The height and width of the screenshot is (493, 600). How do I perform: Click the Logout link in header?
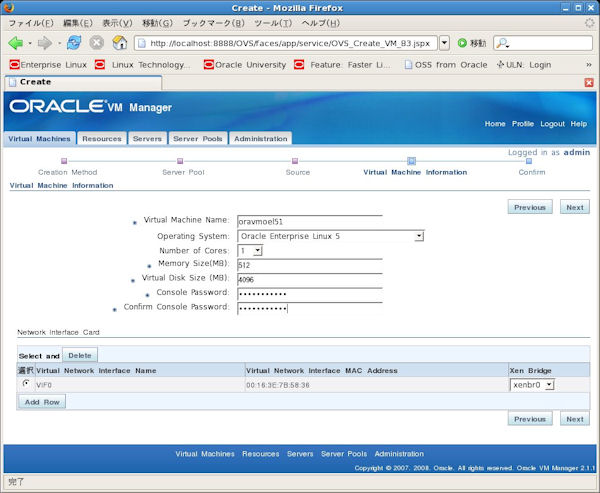click(x=552, y=124)
